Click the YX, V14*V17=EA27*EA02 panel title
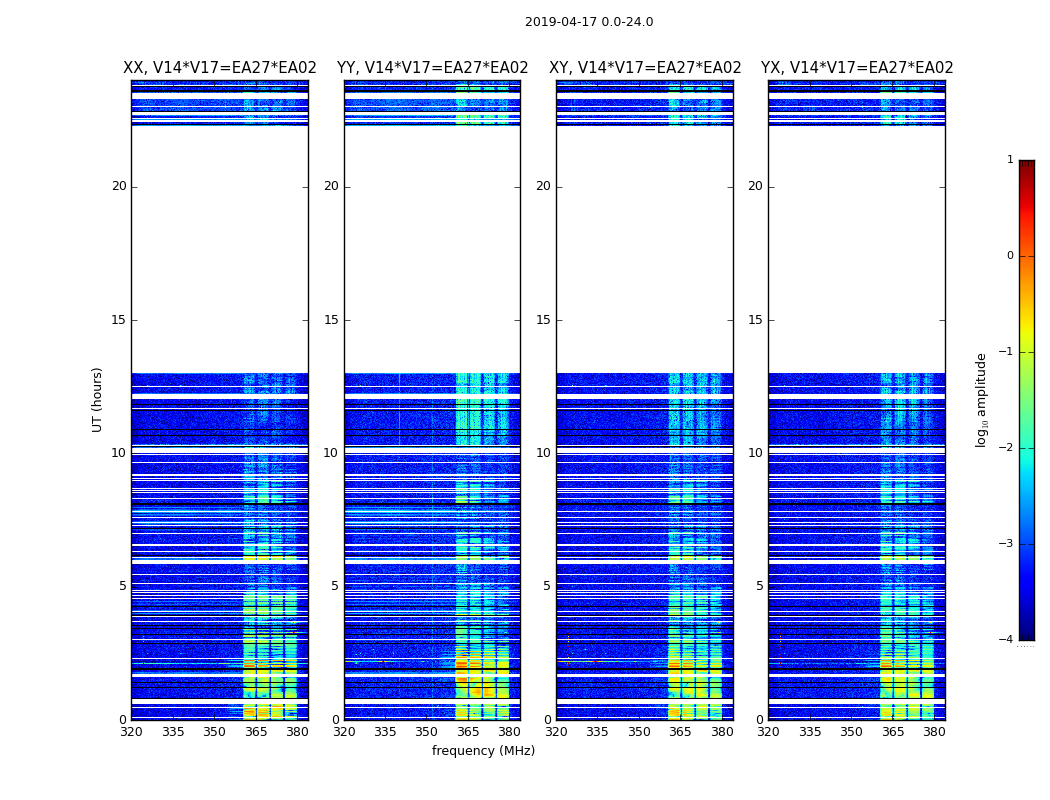This screenshot has height=800, width=1050. 856,68
